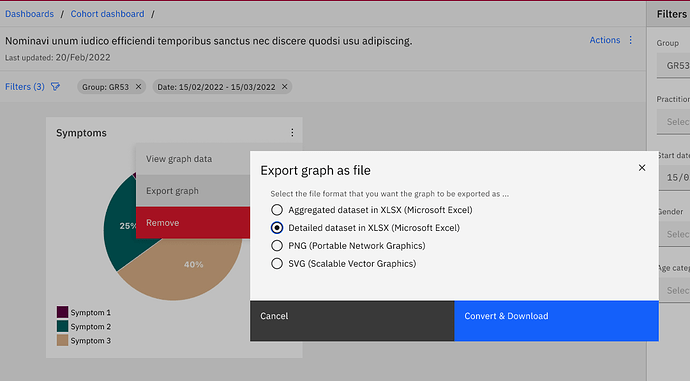Click the filter funnel icon
Image resolution: width=690 pixels, height=381 pixels.
point(55,87)
